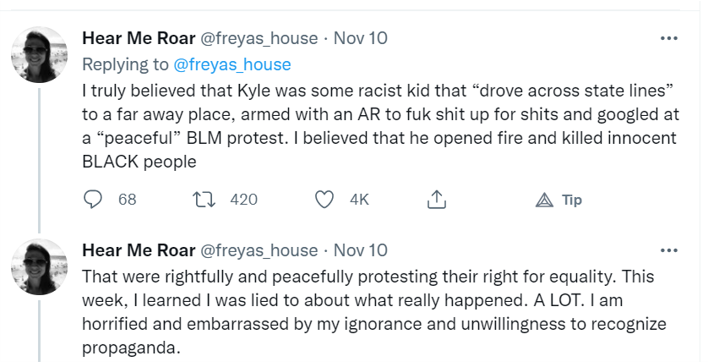This screenshot has width=708, height=362.
Task: Click second tweet's profile avatar
Action: click(x=39, y=267)
